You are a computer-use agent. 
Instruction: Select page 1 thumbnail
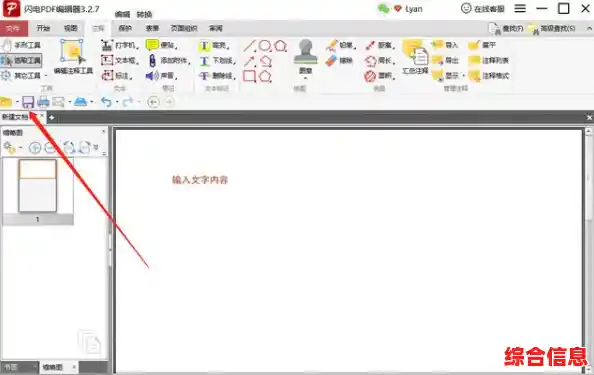[x=38, y=186]
